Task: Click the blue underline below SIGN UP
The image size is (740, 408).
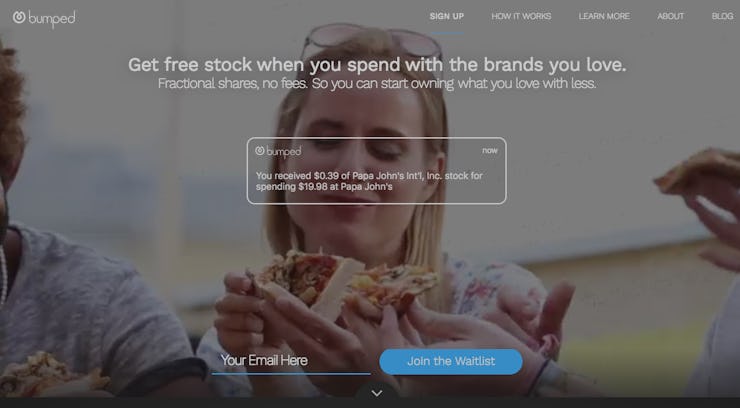Action: [447, 33]
